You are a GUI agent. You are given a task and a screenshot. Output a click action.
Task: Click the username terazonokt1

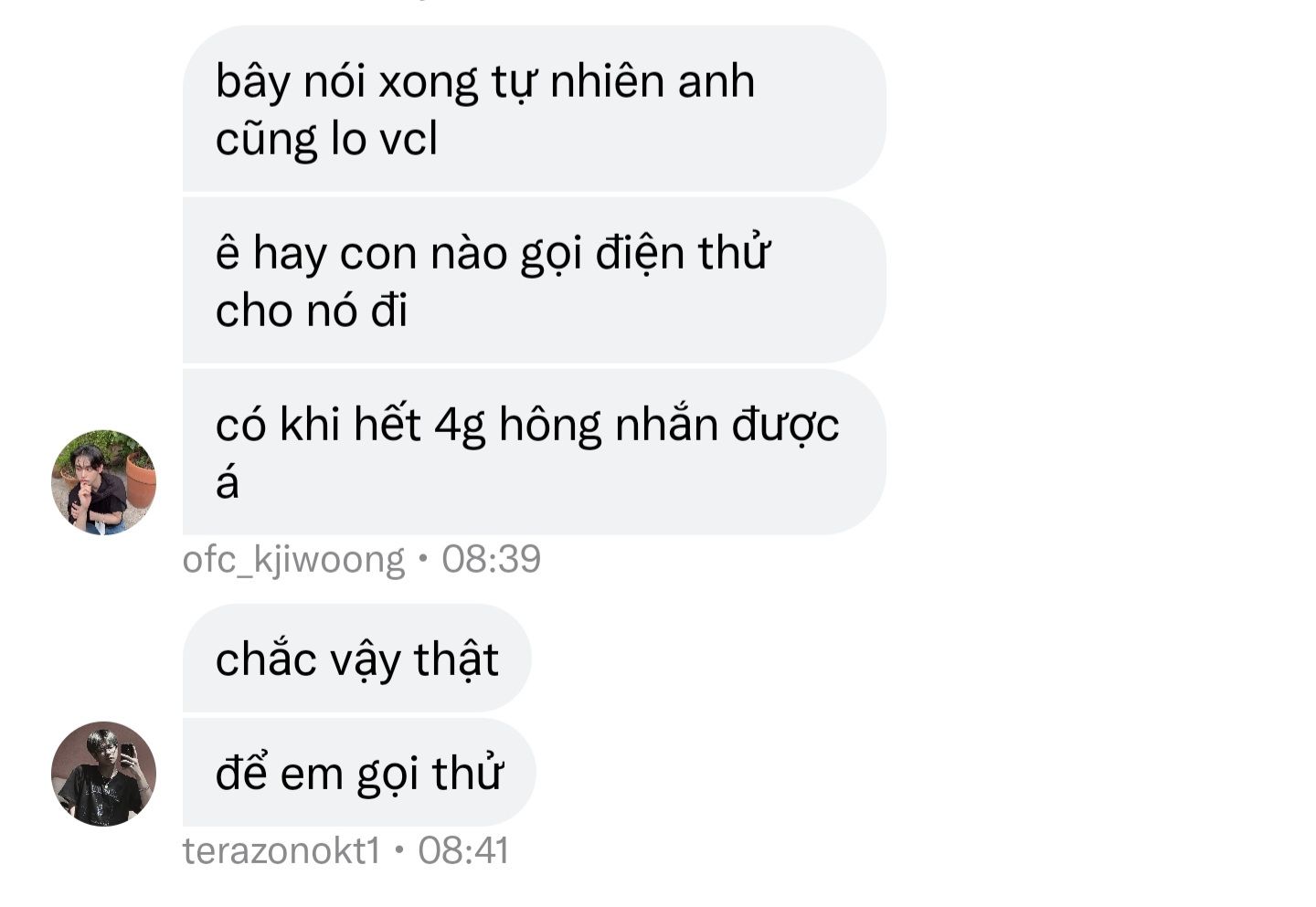[x=281, y=851]
